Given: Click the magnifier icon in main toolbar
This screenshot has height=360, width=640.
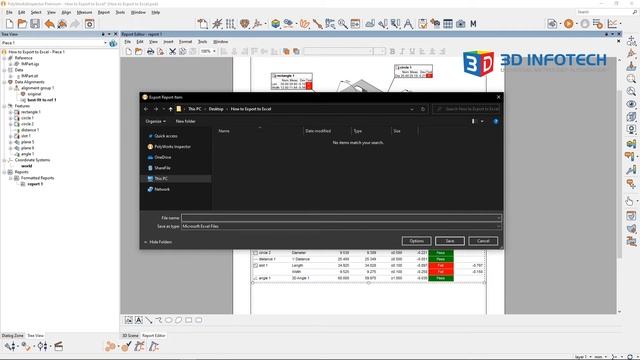Looking at the screenshot, I should tap(342, 24).
